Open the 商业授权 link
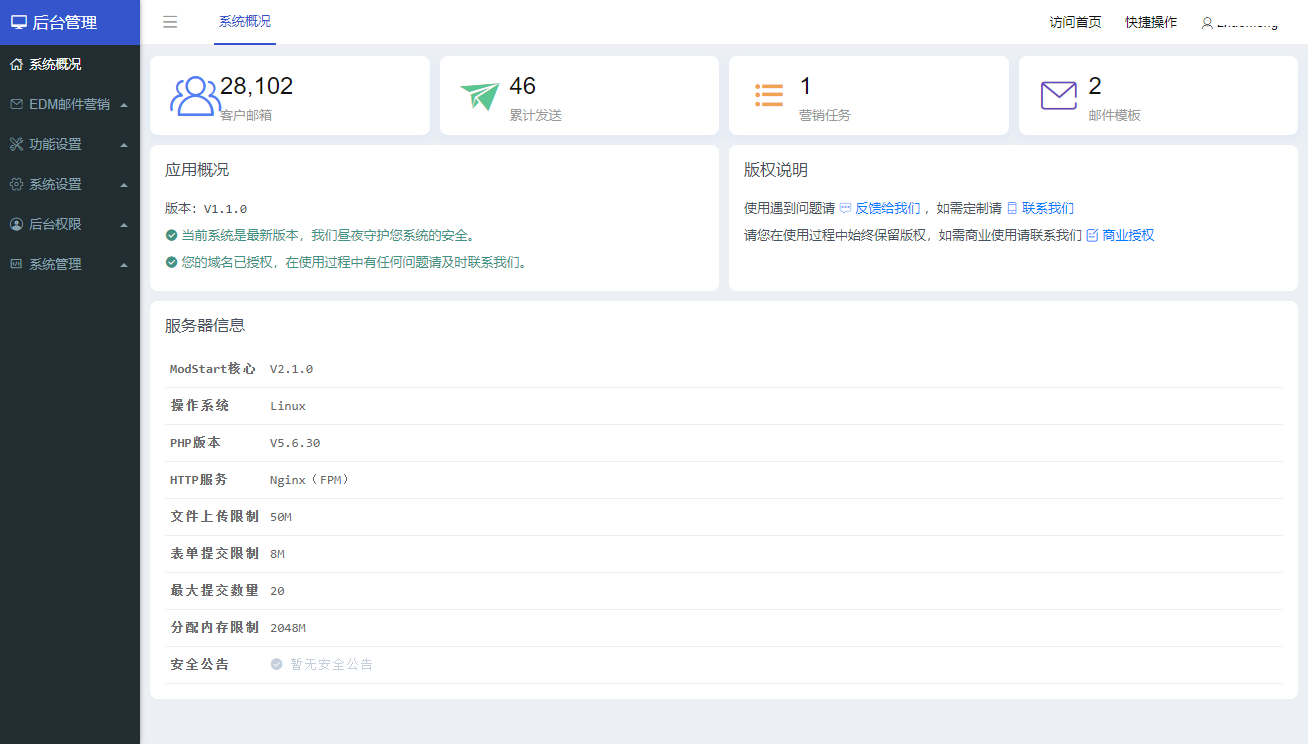The image size is (1308, 744). (1128, 235)
